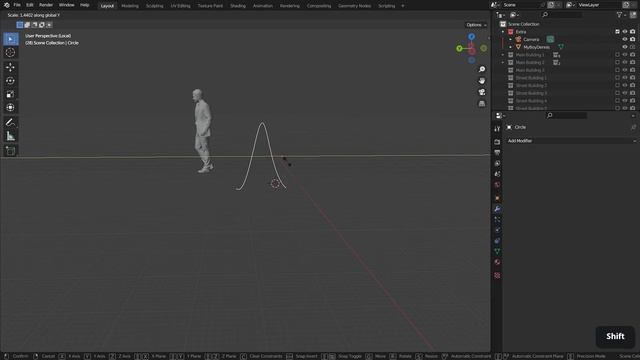Open the Edit menu
This screenshot has width=640, height=360.
coord(30,5)
